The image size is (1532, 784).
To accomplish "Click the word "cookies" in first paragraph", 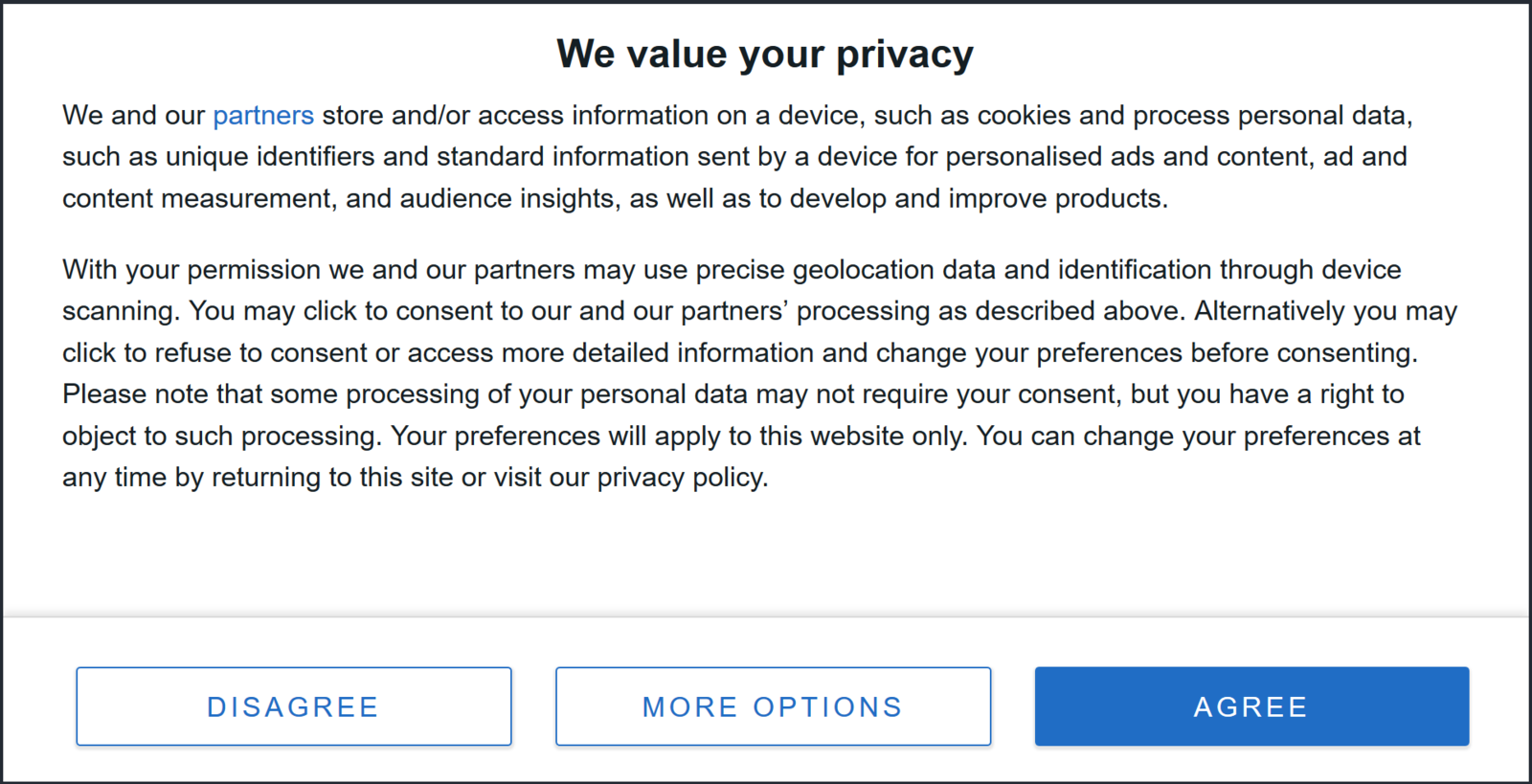I will tap(1024, 116).
